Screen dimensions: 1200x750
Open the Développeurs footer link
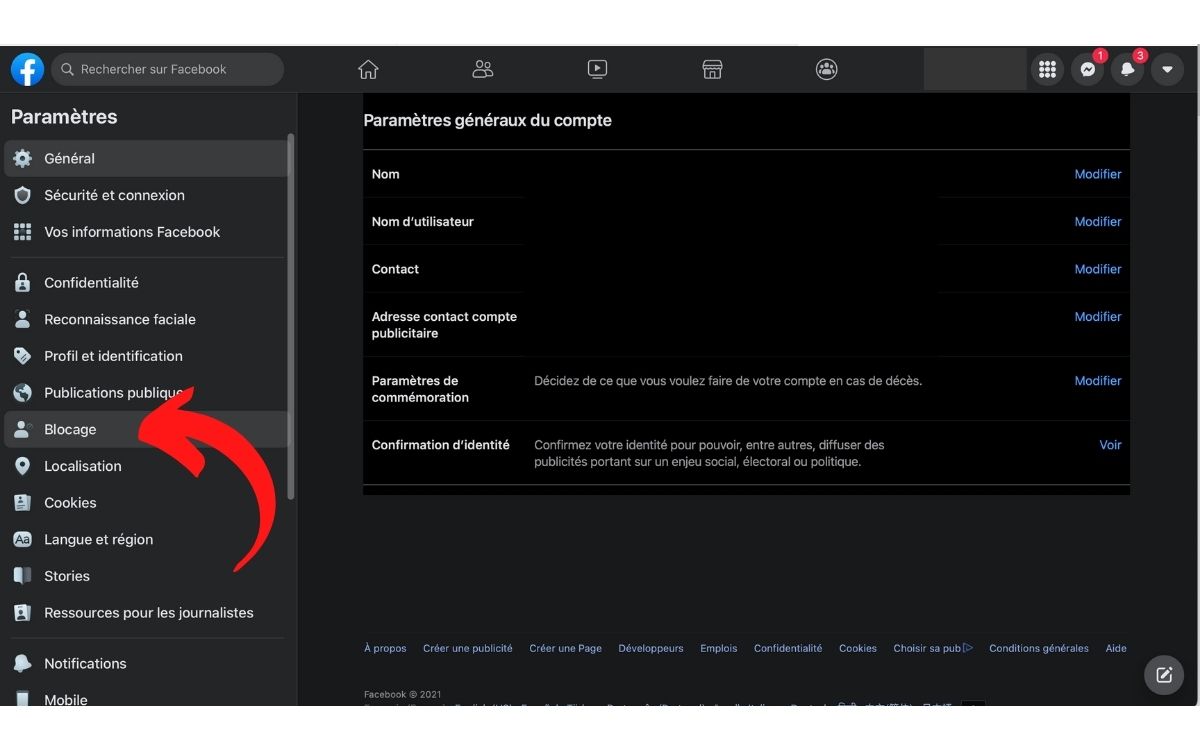(x=651, y=648)
